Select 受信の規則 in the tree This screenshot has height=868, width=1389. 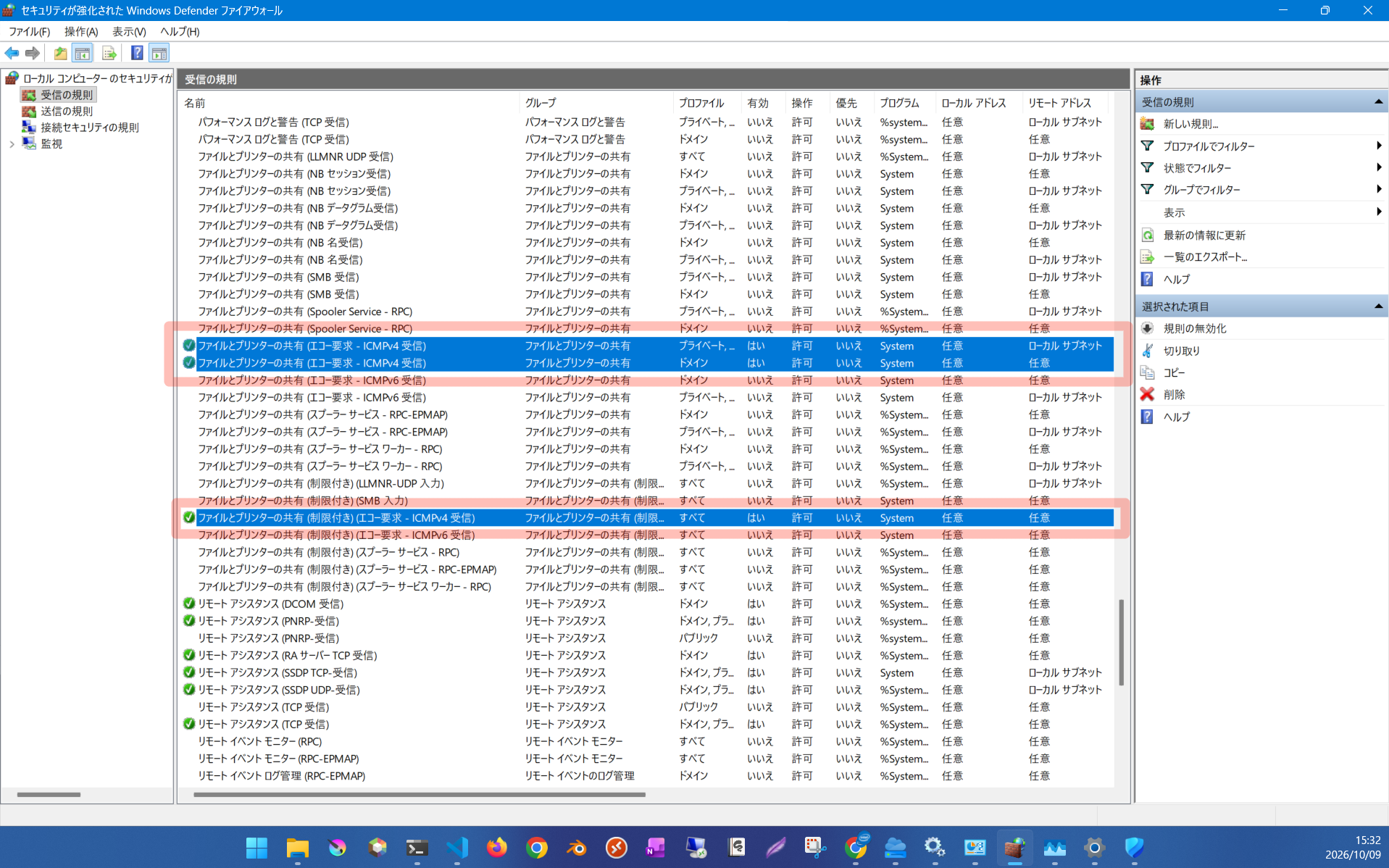point(67,95)
